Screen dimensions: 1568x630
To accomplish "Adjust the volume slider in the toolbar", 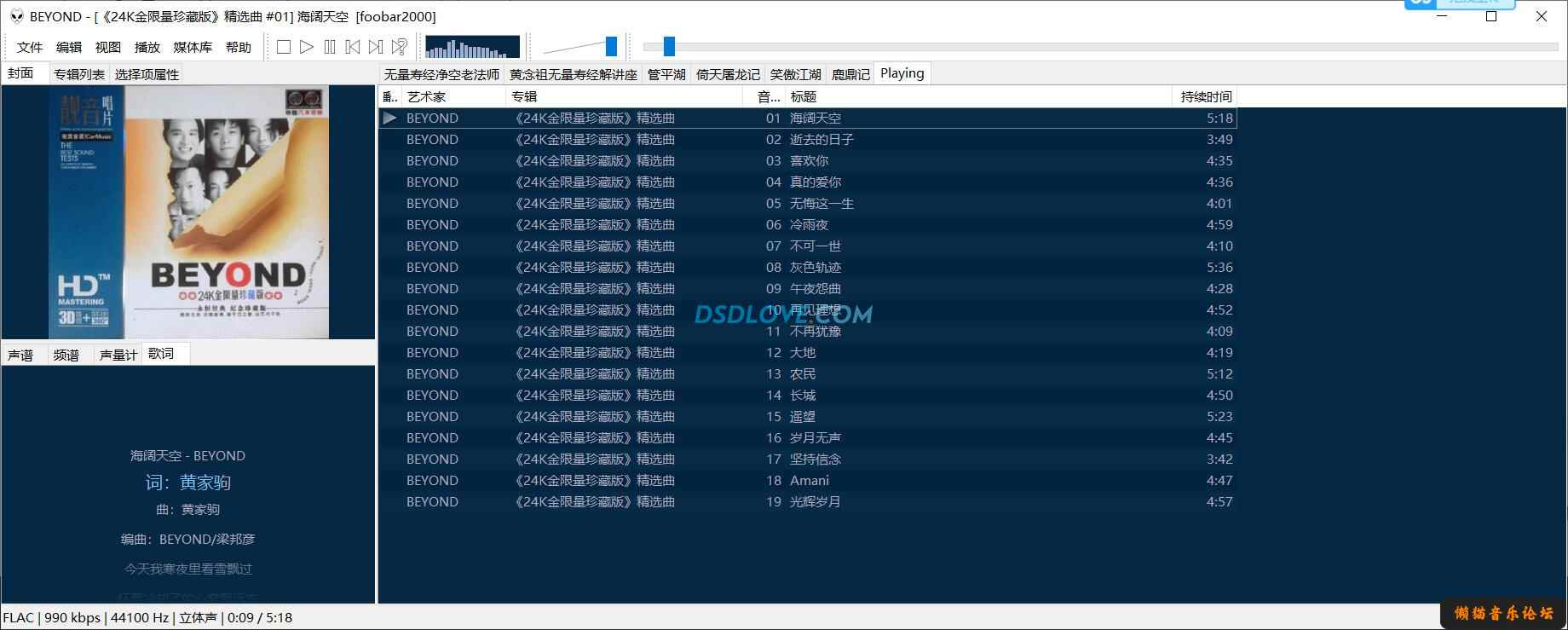I will click(x=580, y=47).
